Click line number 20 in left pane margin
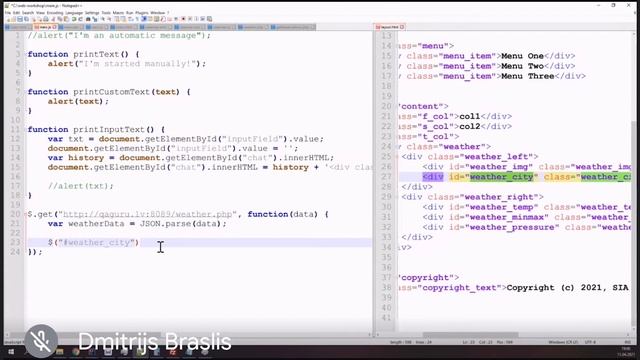This screenshot has width=640, height=360. pos(16,214)
